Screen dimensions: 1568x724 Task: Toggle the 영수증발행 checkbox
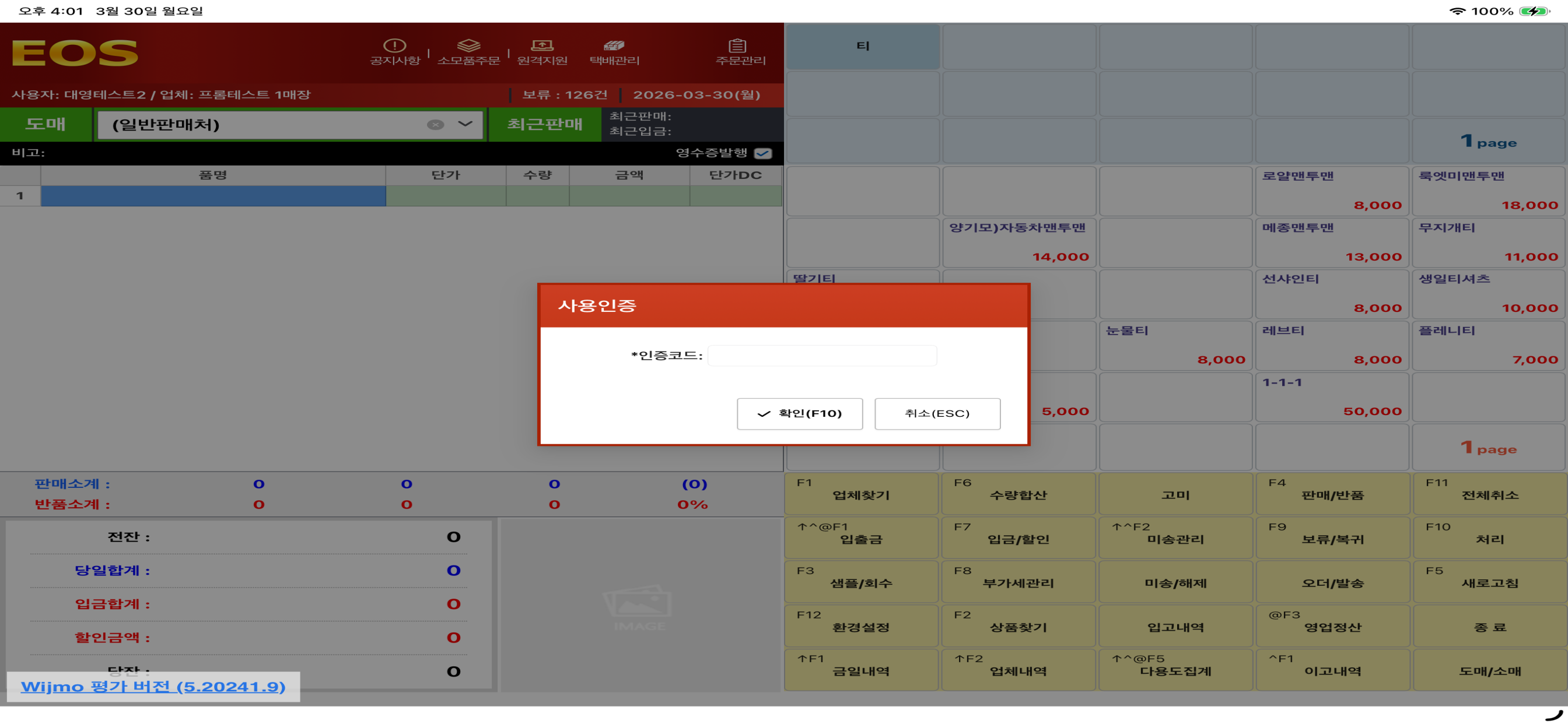coord(762,153)
